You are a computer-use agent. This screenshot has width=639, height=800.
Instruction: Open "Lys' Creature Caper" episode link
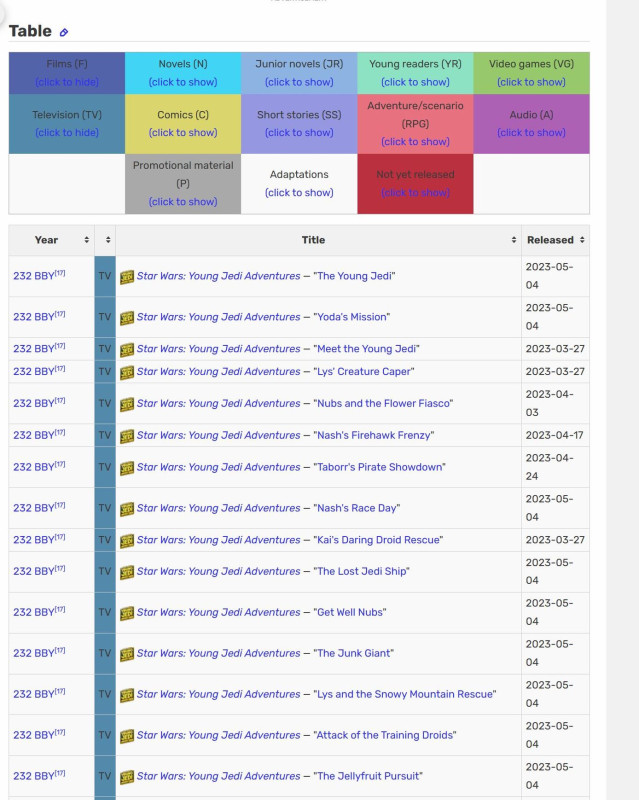(363, 371)
